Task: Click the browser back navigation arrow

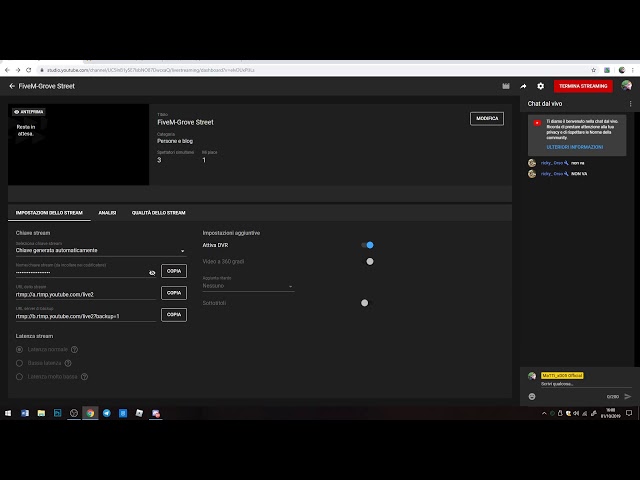Action: pyautogui.click(x=7, y=70)
